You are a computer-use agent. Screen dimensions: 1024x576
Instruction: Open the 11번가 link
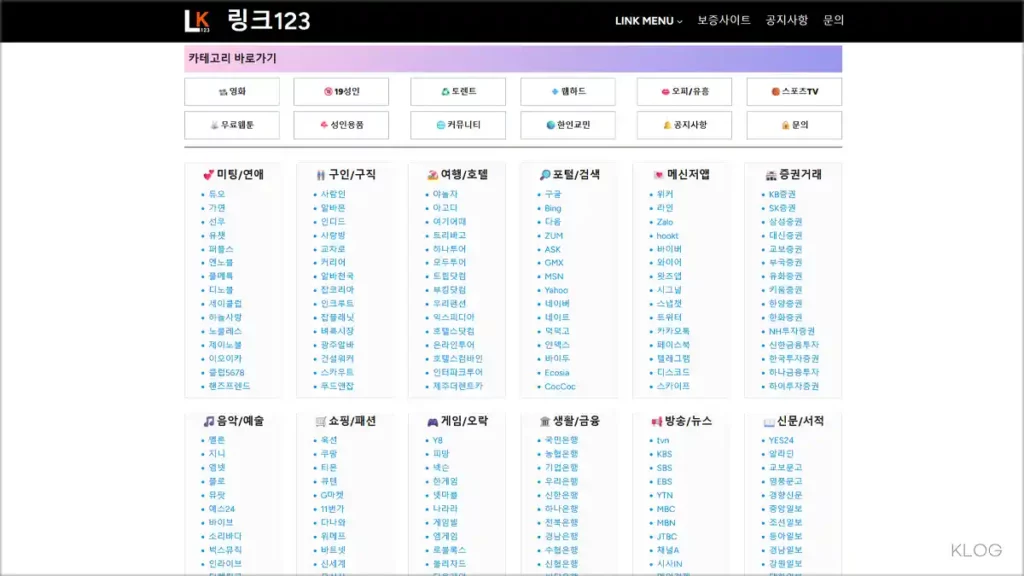332,509
